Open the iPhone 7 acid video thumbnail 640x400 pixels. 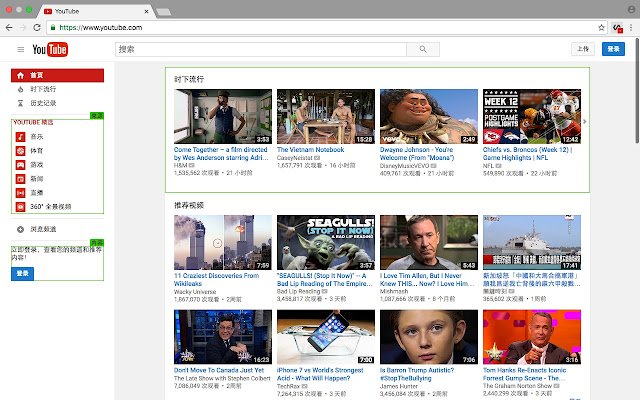(326, 337)
